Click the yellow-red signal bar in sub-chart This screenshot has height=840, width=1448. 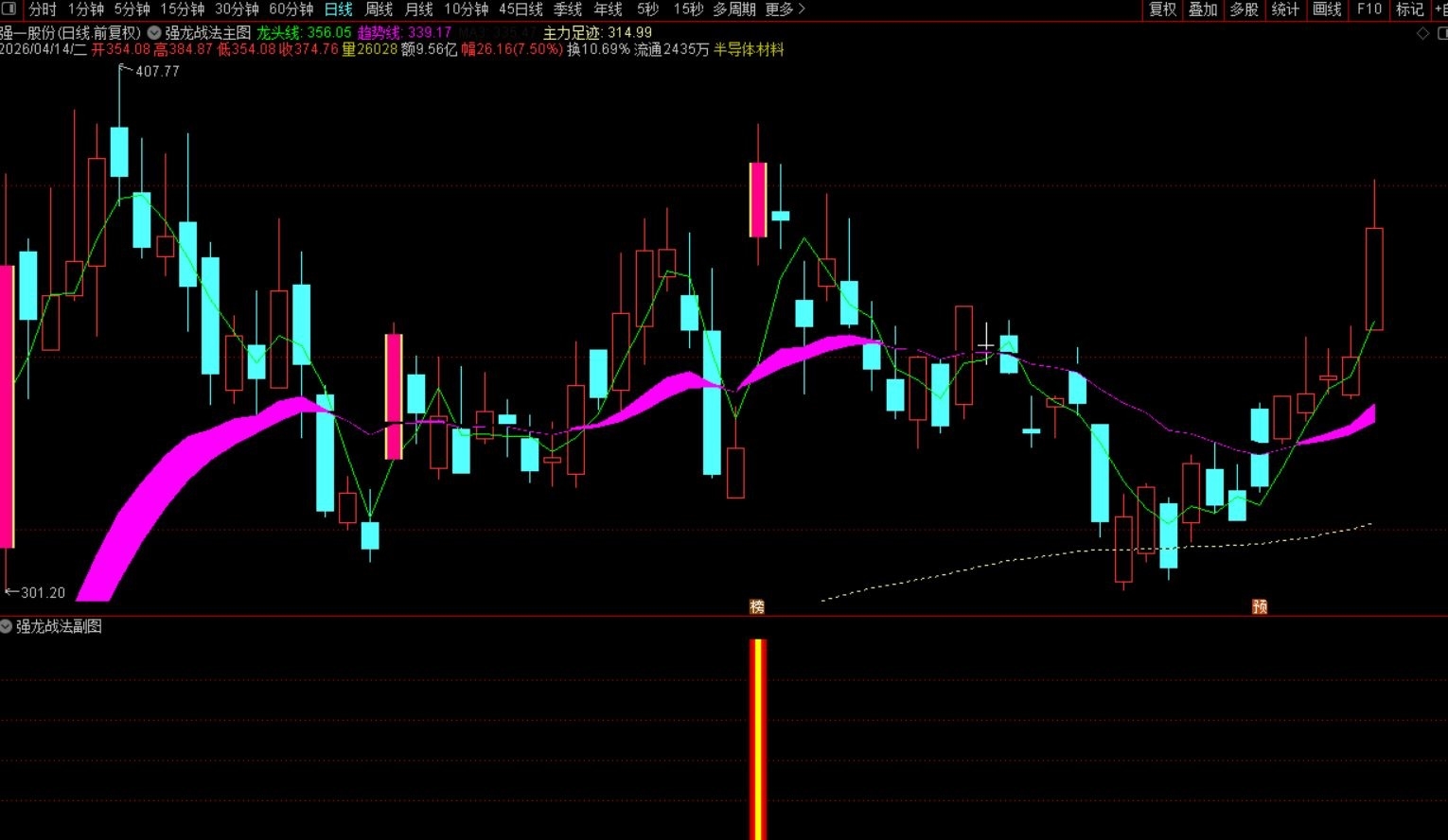click(758, 739)
